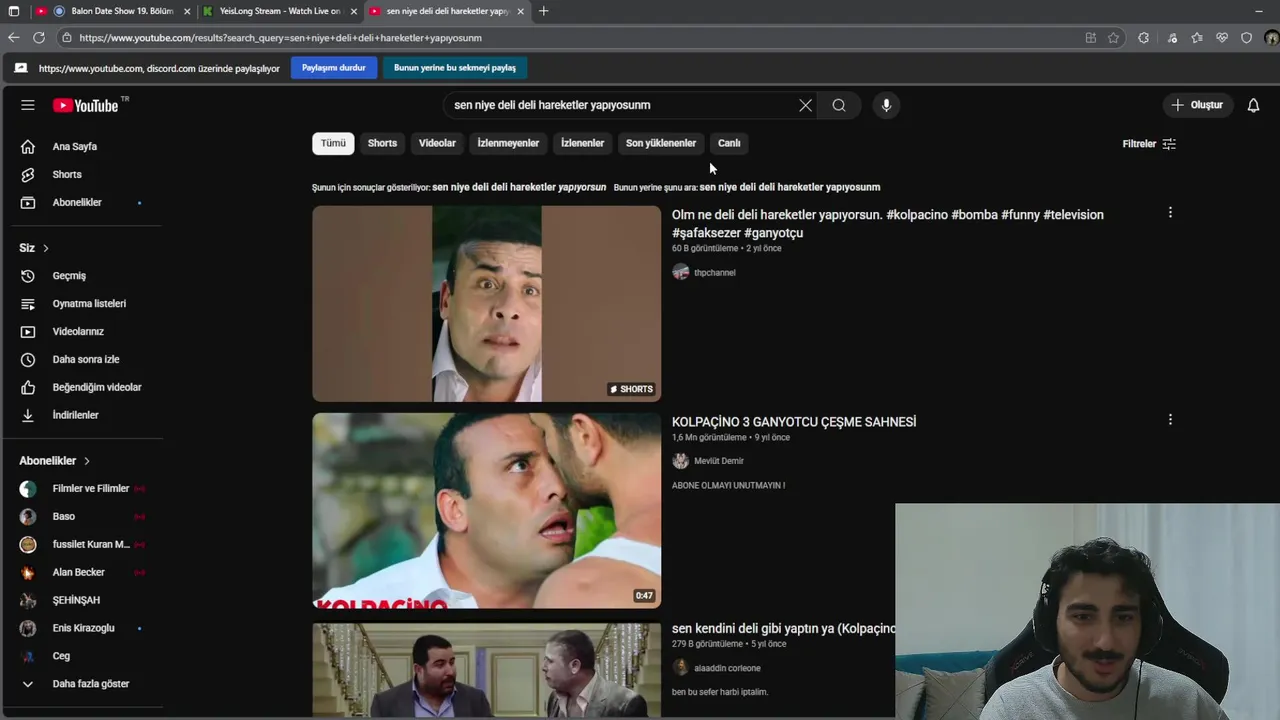Open the KOLPAÇİNO 3 GANYOTCU video thumbnail

[x=486, y=511]
